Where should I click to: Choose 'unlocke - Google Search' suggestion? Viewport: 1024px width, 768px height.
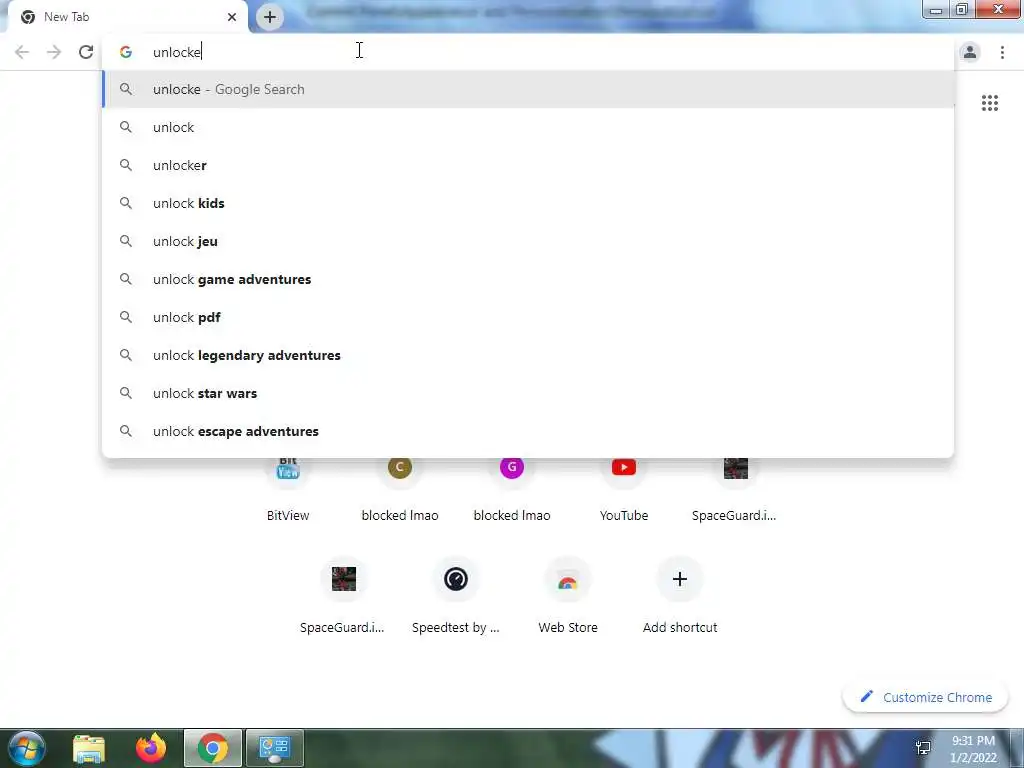pos(528,89)
